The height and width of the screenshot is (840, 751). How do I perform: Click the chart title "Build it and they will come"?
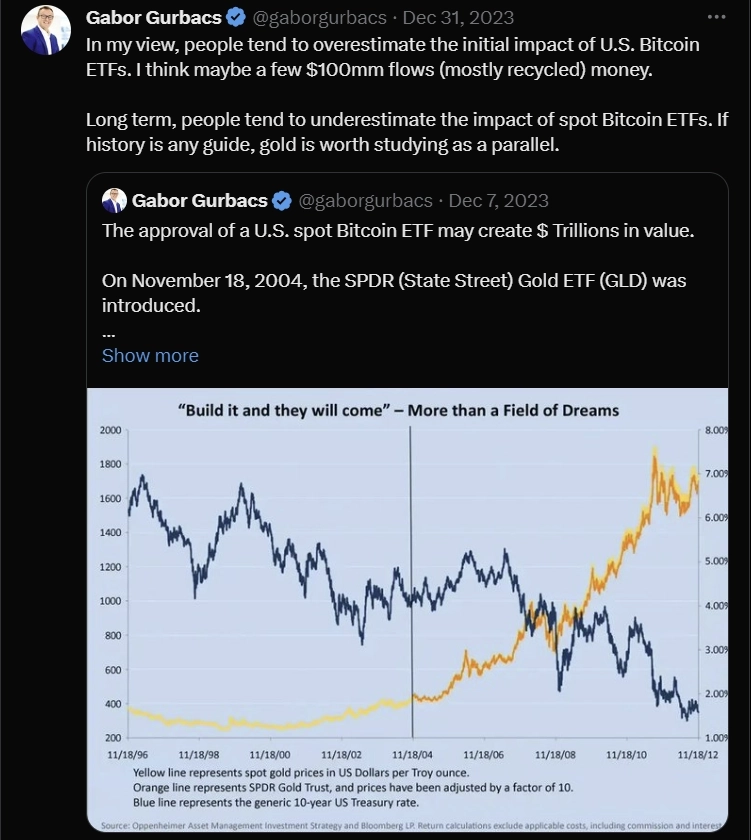point(412,410)
